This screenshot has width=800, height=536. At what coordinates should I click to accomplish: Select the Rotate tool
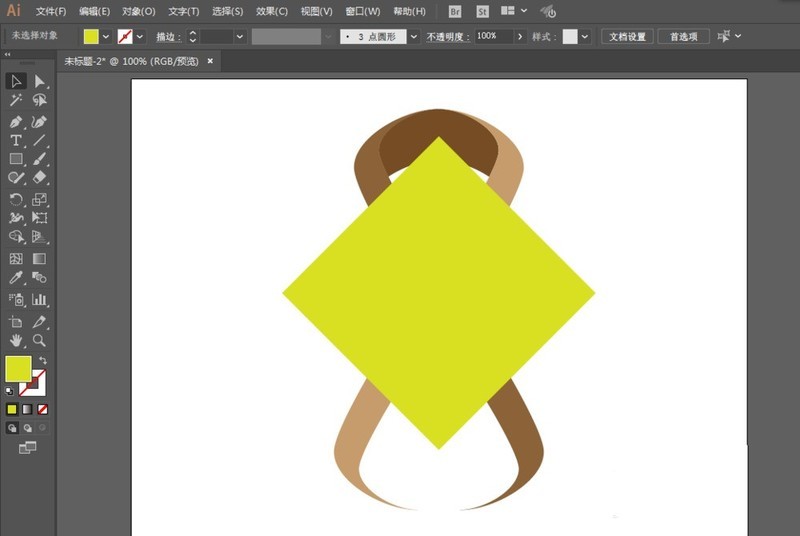16,200
